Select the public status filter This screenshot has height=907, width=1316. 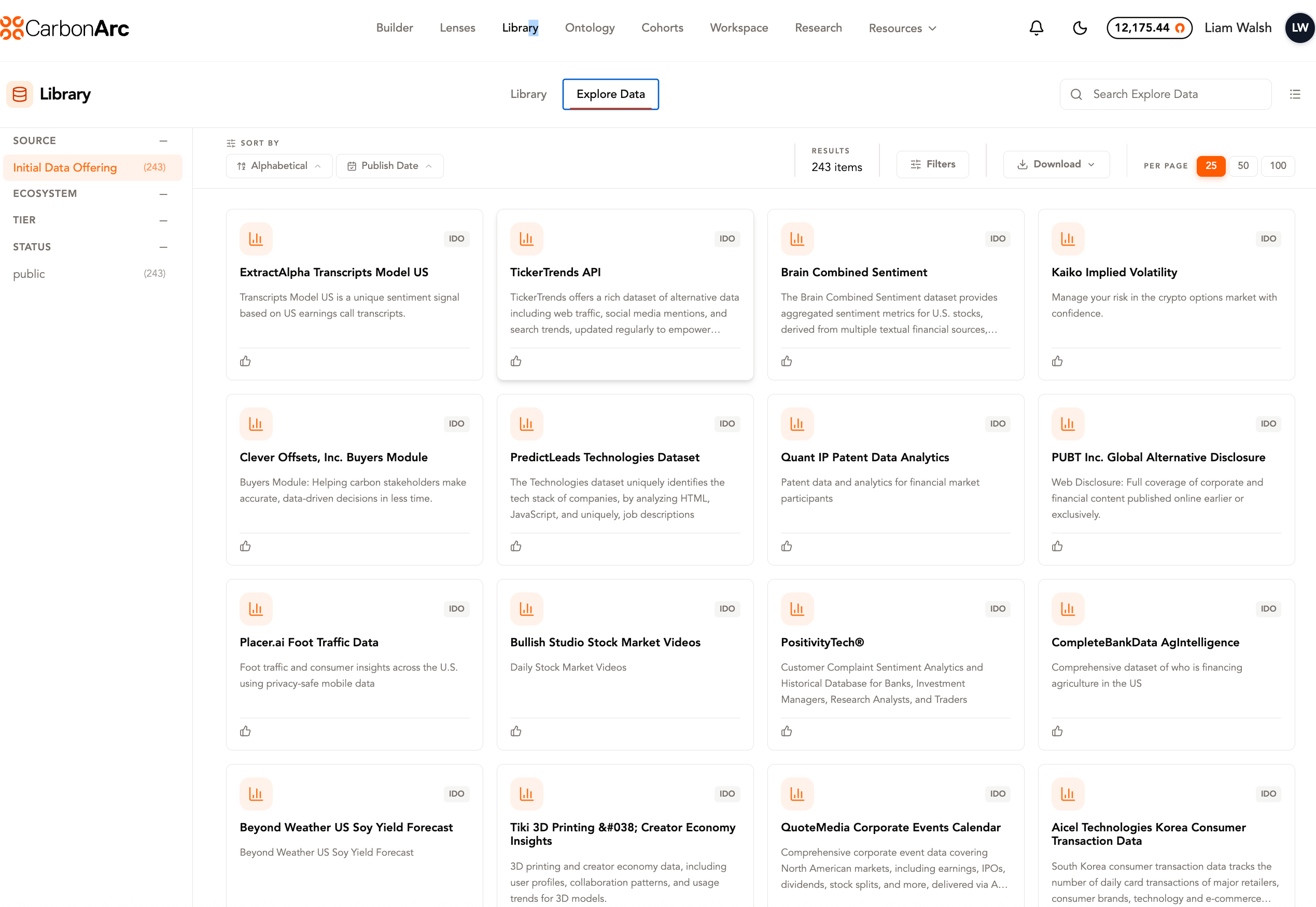click(x=89, y=274)
